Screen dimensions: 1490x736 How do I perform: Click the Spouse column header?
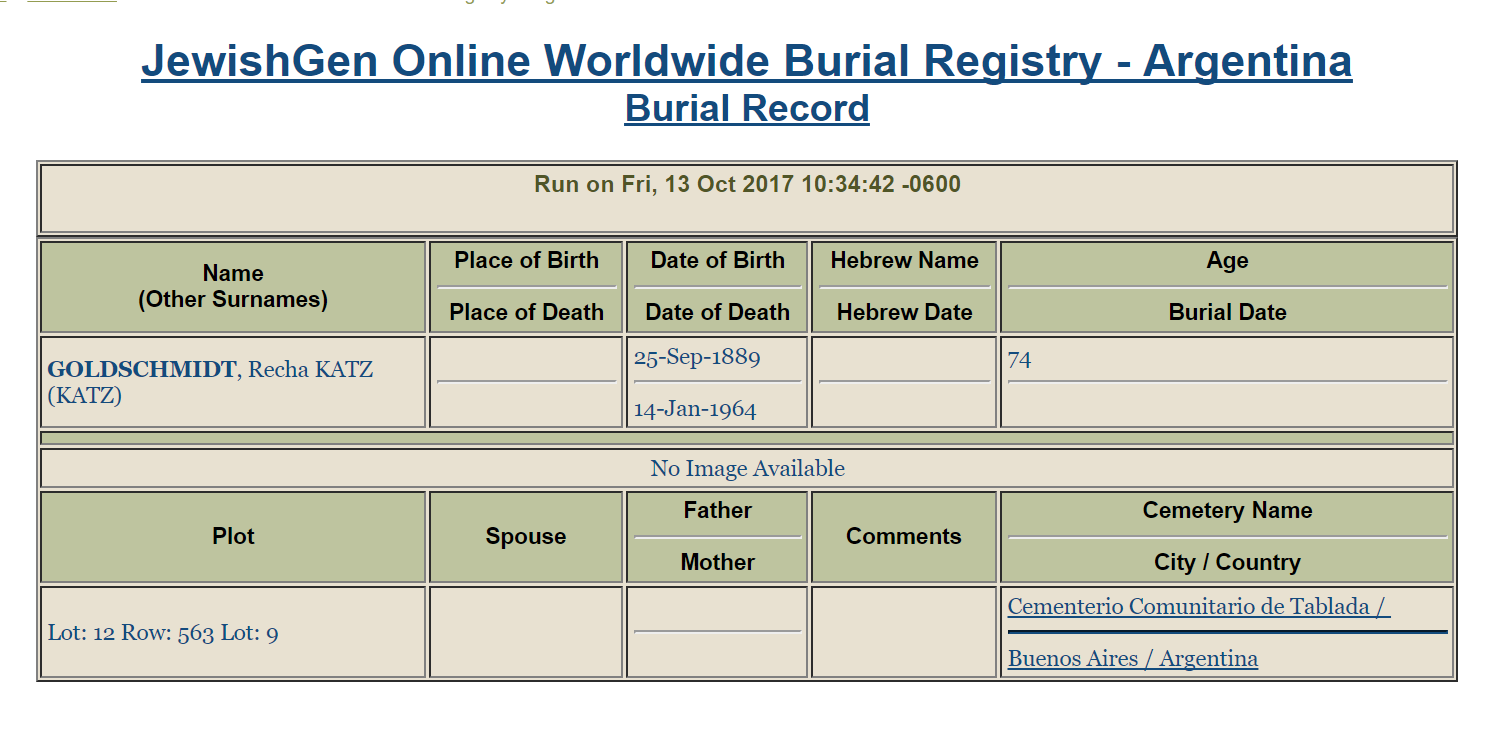tap(526, 537)
